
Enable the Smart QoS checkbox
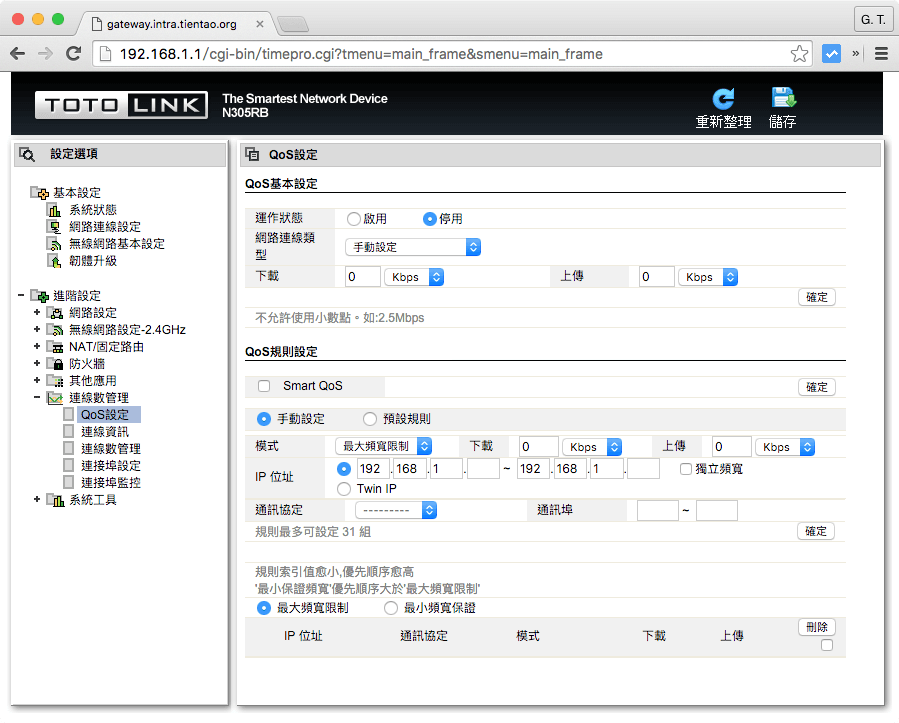click(264, 386)
